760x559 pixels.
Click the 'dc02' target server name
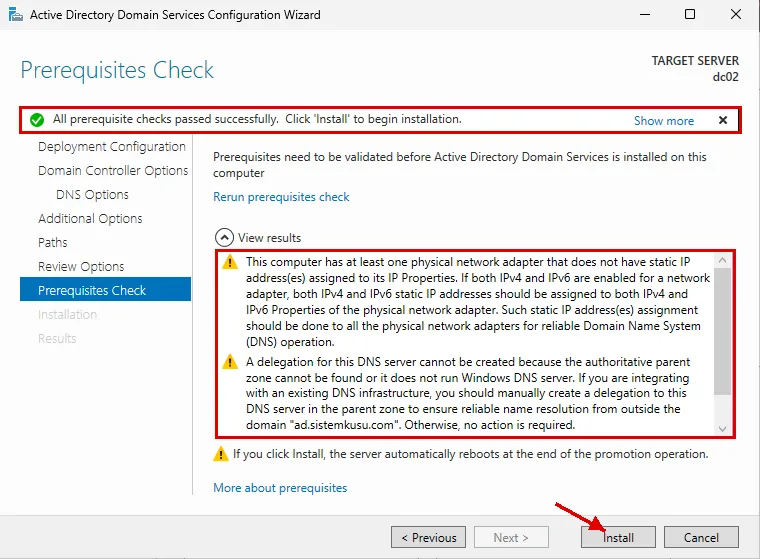click(x=725, y=77)
